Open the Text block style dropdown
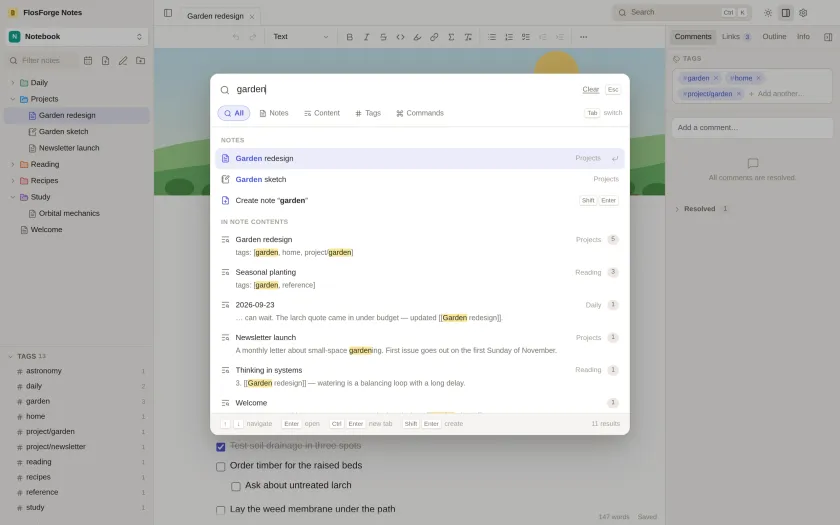840x525 pixels. pos(301,37)
